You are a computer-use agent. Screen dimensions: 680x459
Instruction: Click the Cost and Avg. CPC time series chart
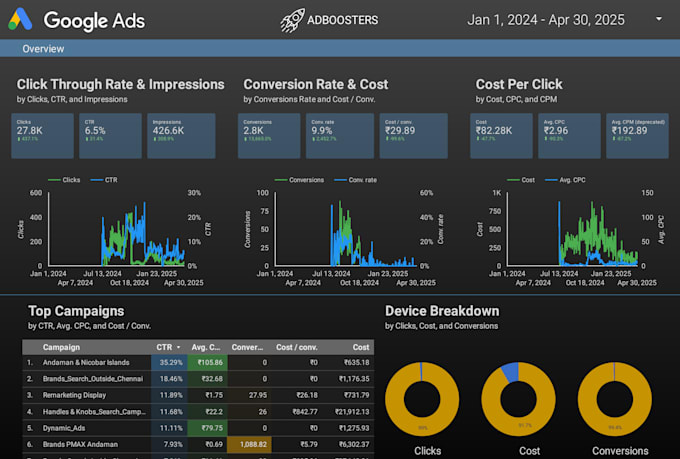571,230
